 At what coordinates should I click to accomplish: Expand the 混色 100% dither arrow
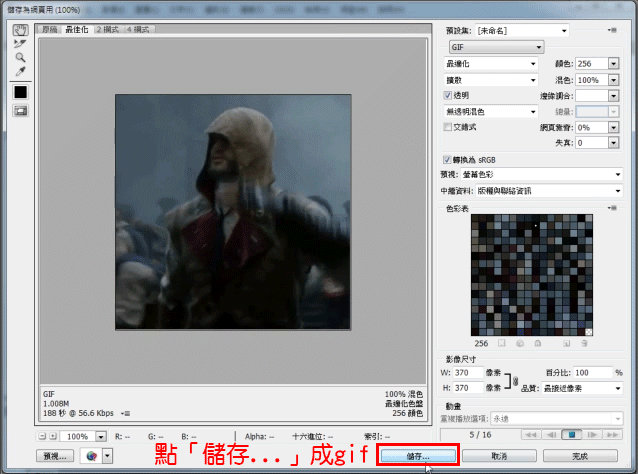[x=613, y=80]
